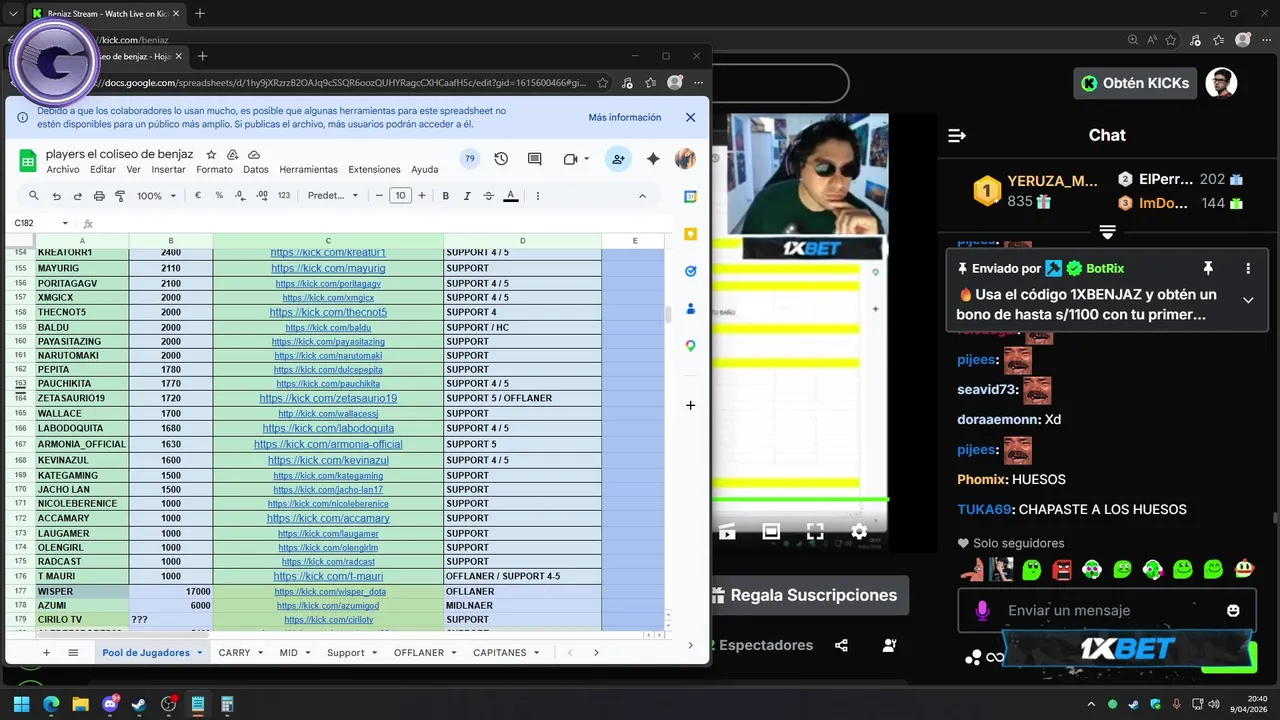Apply euro currency format
Image resolution: width=1280 pixels, height=720 pixels.
[x=198, y=196]
